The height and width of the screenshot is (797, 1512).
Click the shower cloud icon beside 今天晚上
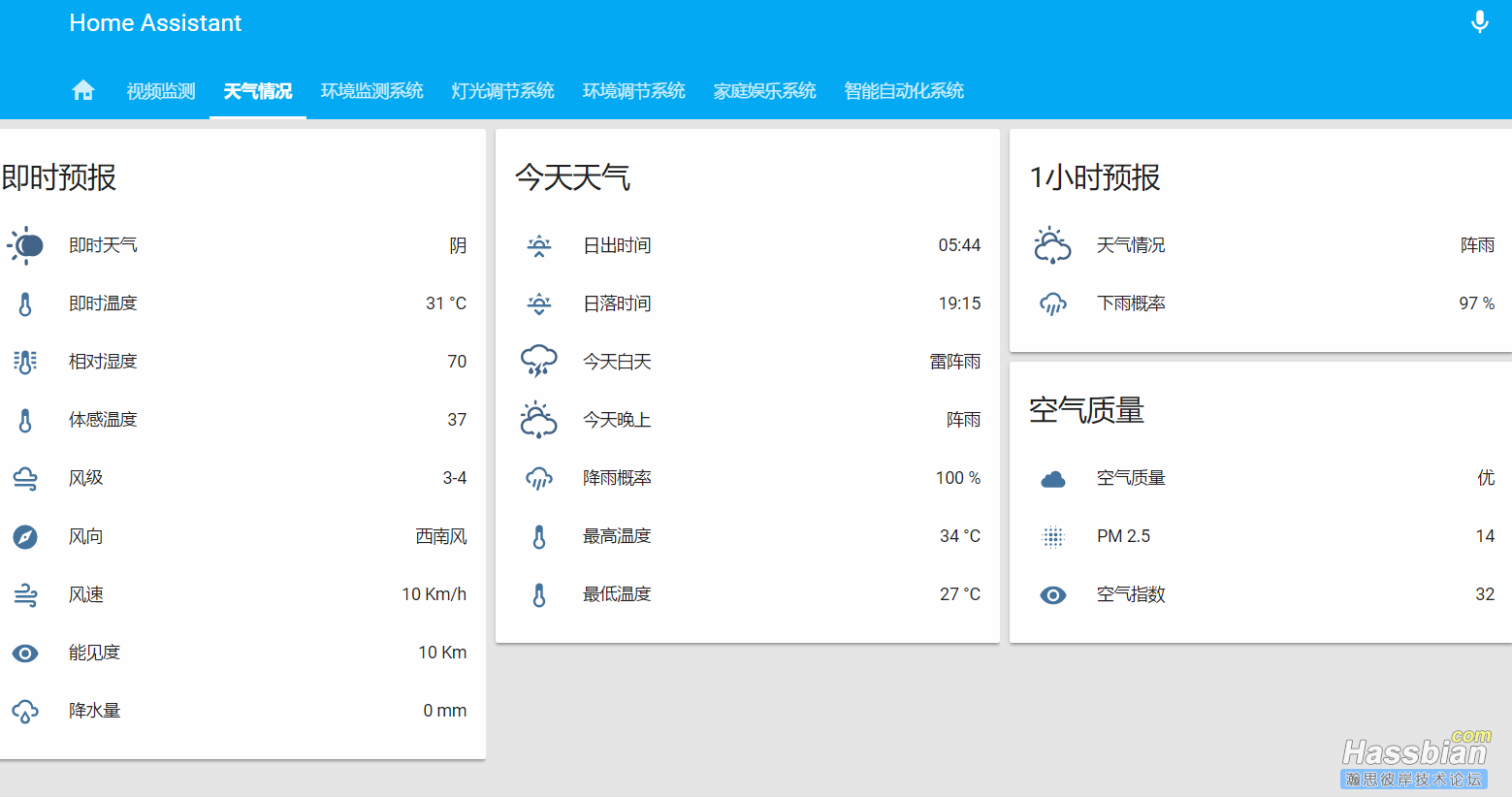pos(539,420)
